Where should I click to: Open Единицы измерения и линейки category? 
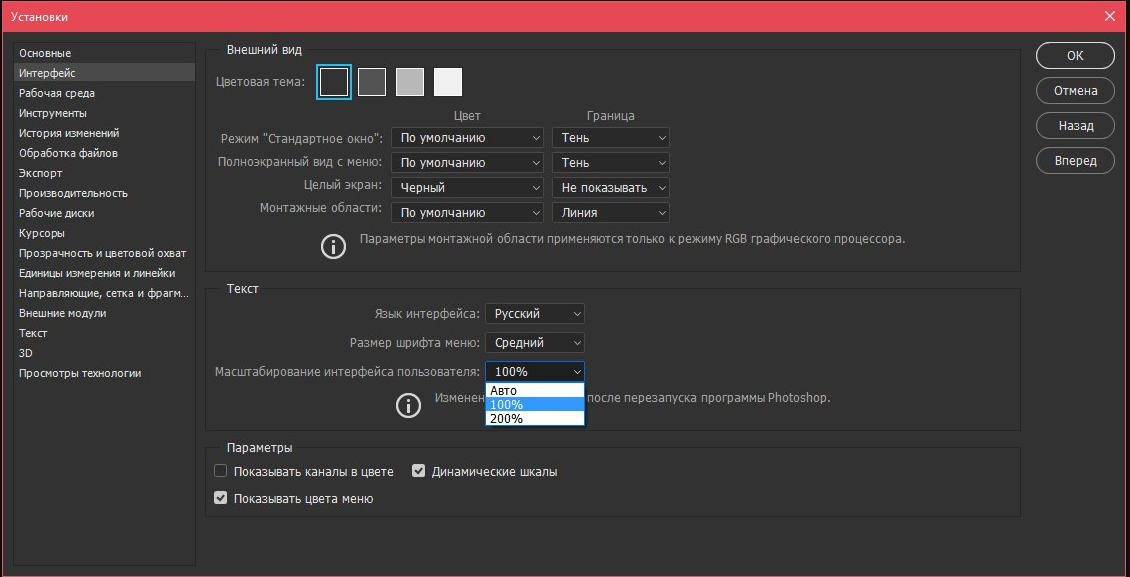tap(105, 273)
